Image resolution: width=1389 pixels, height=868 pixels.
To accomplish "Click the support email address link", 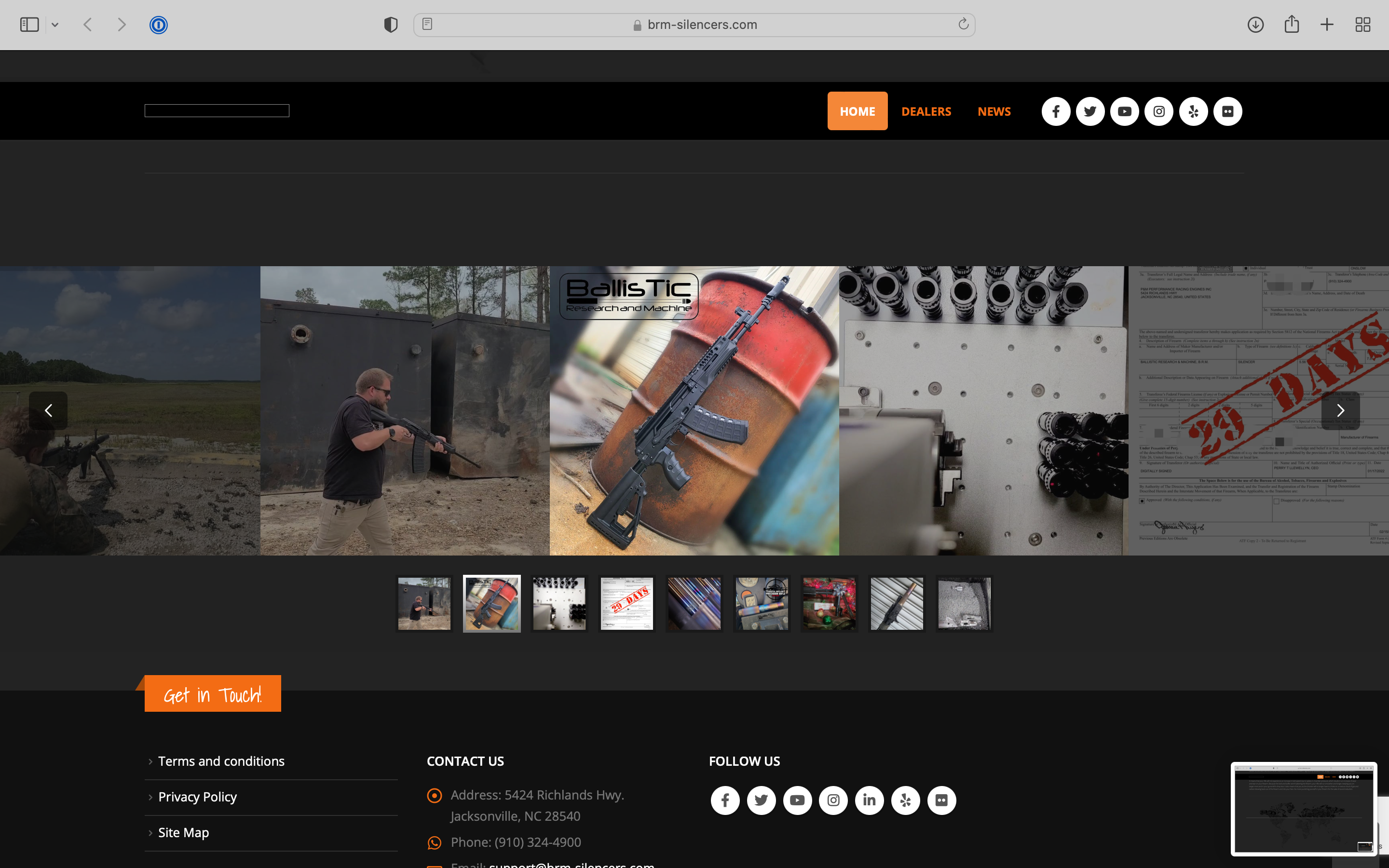I will click(572, 864).
